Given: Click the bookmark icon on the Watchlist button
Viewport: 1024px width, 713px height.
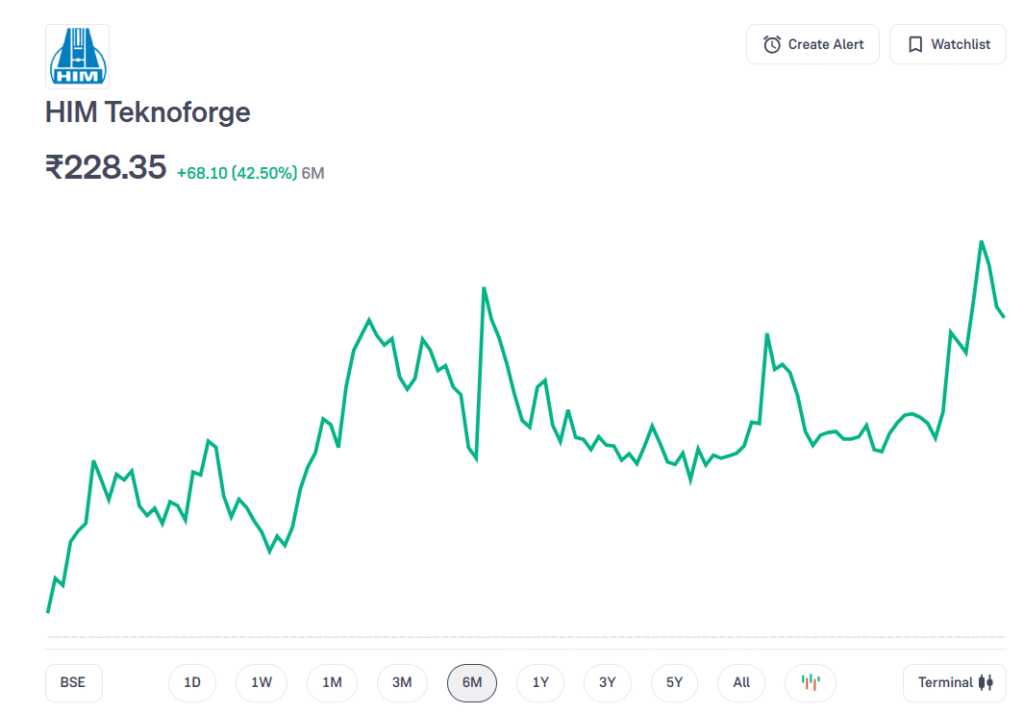Looking at the screenshot, I should click(x=914, y=44).
